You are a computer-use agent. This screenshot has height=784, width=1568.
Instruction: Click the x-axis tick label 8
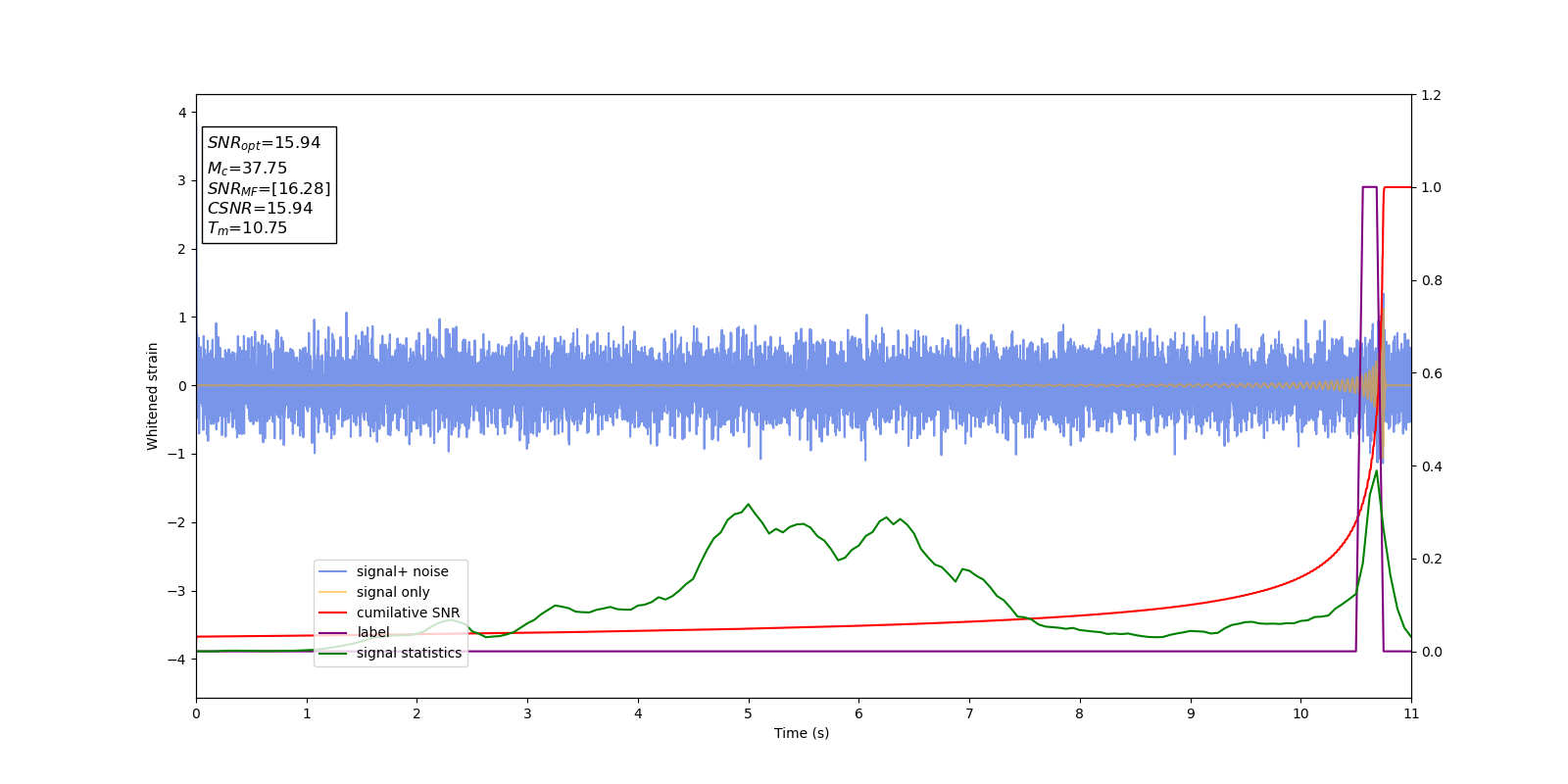coord(1080,713)
